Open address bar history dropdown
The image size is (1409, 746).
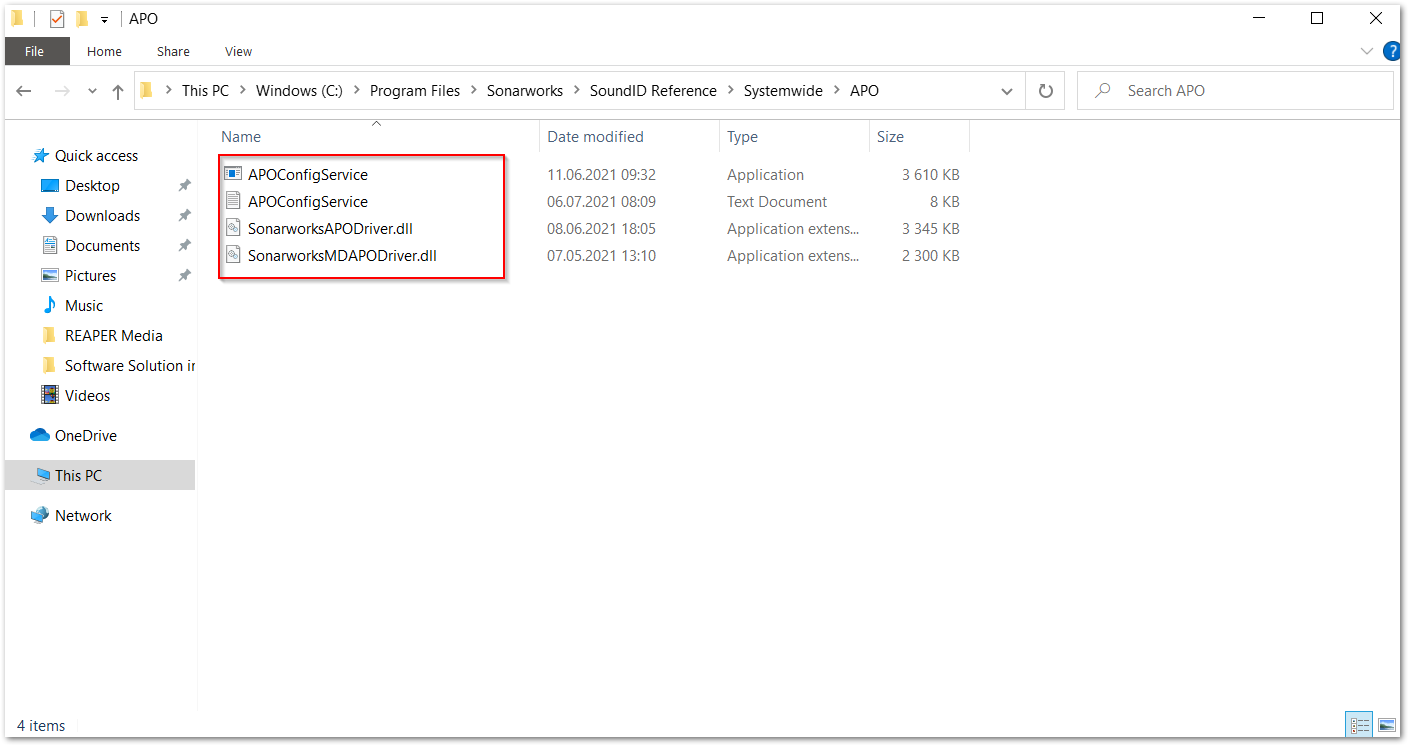tap(1007, 91)
